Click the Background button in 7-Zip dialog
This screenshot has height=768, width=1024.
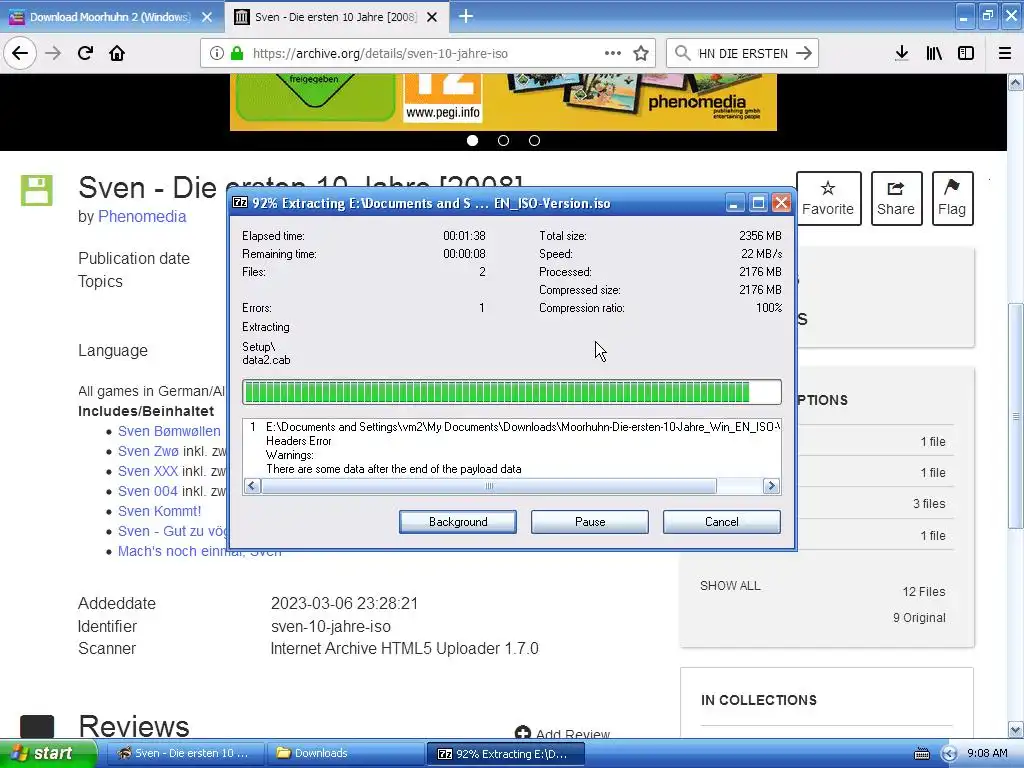point(458,522)
